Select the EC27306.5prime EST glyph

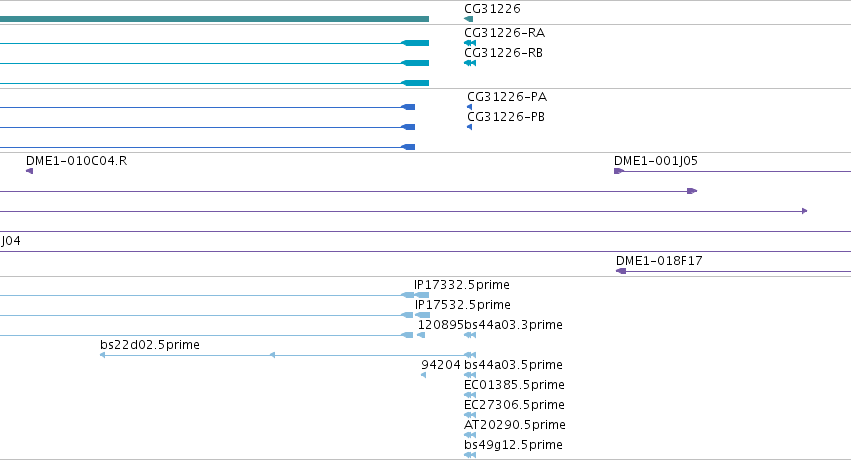point(470,415)
